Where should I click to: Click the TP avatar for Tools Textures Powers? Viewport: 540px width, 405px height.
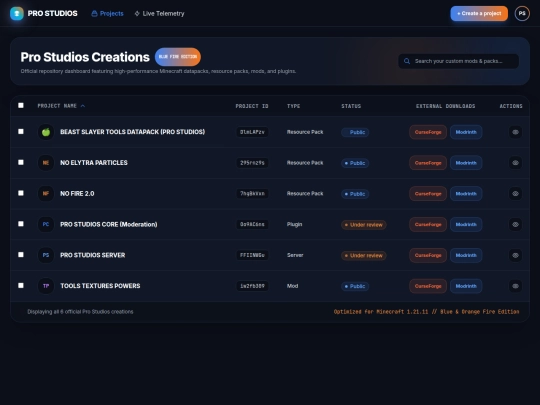pos(46,286)
